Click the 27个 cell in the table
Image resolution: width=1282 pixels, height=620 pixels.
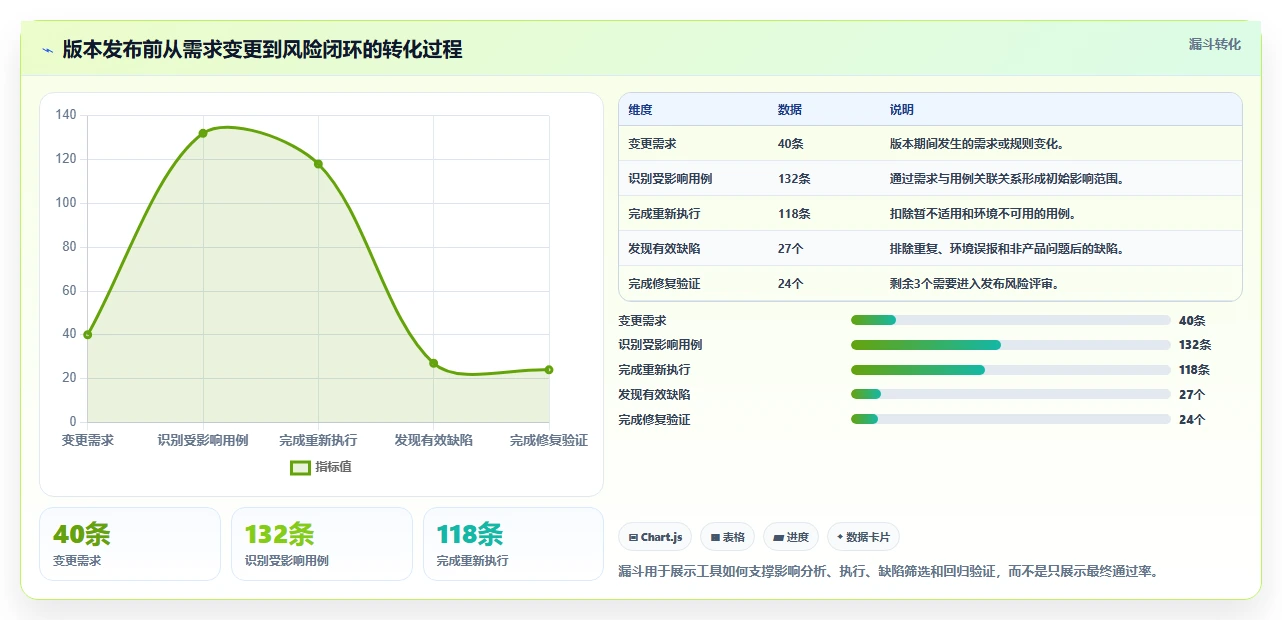tap(790, 249)
